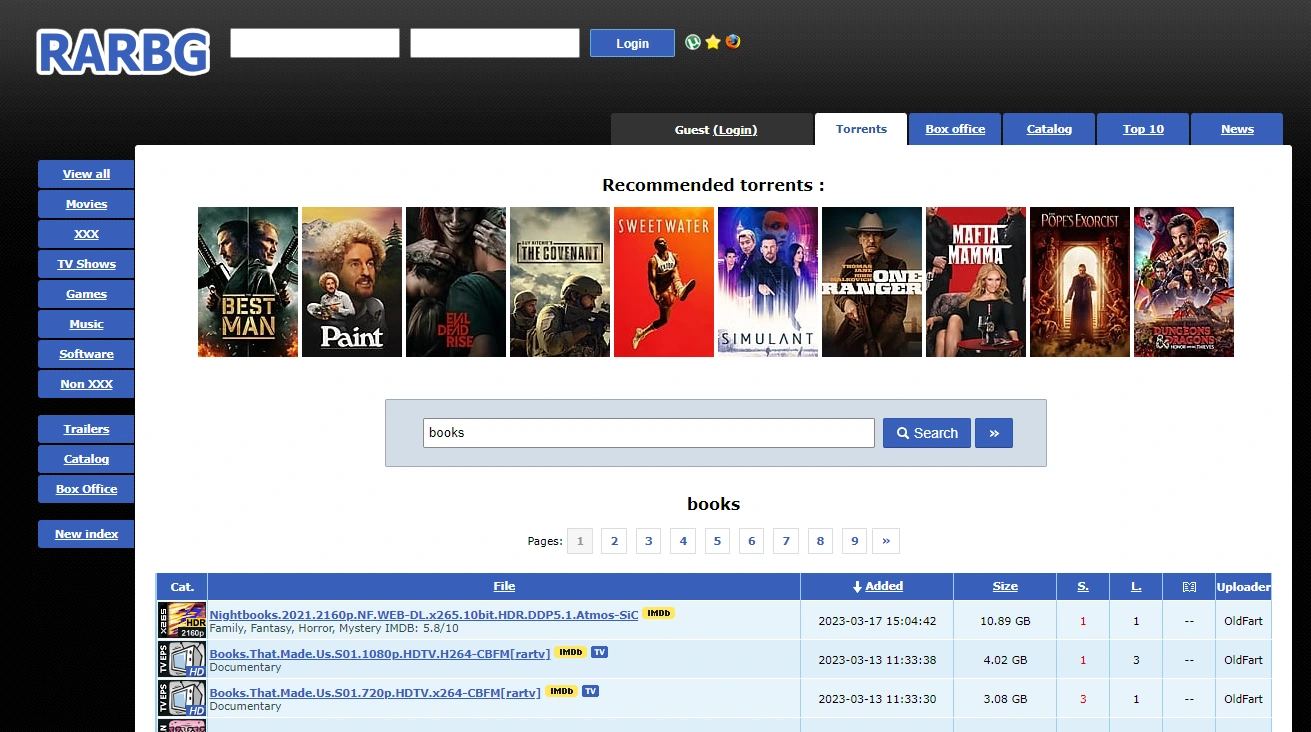Go to results page 2
The height and width of the screenshot is (732, 1311).
click(614, 541)
